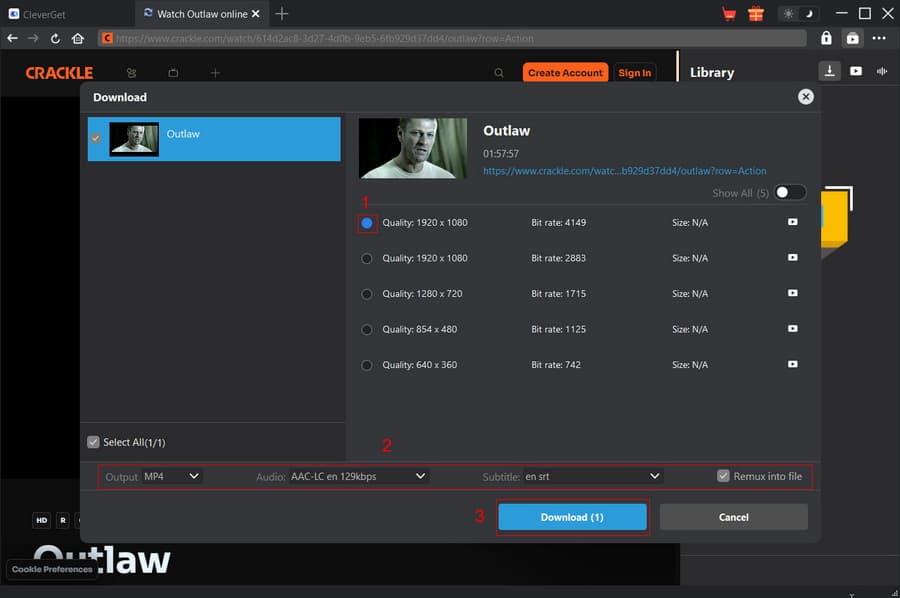Viewport: 900px width, 598px height.
Task: Uncheck the Remux into file checkbox
Action: click(724, 476)
